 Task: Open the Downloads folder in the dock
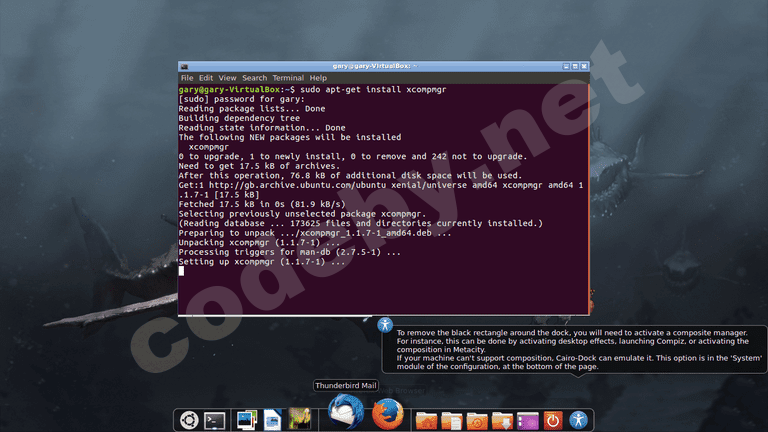pos(502,421)
